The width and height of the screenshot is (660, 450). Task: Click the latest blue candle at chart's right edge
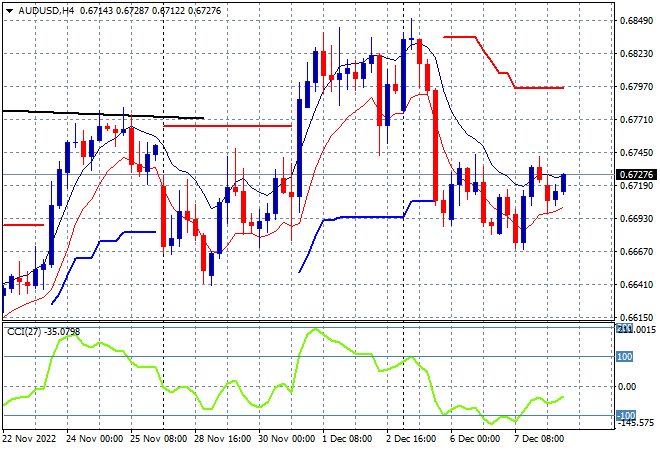click(x=563, y=183)
